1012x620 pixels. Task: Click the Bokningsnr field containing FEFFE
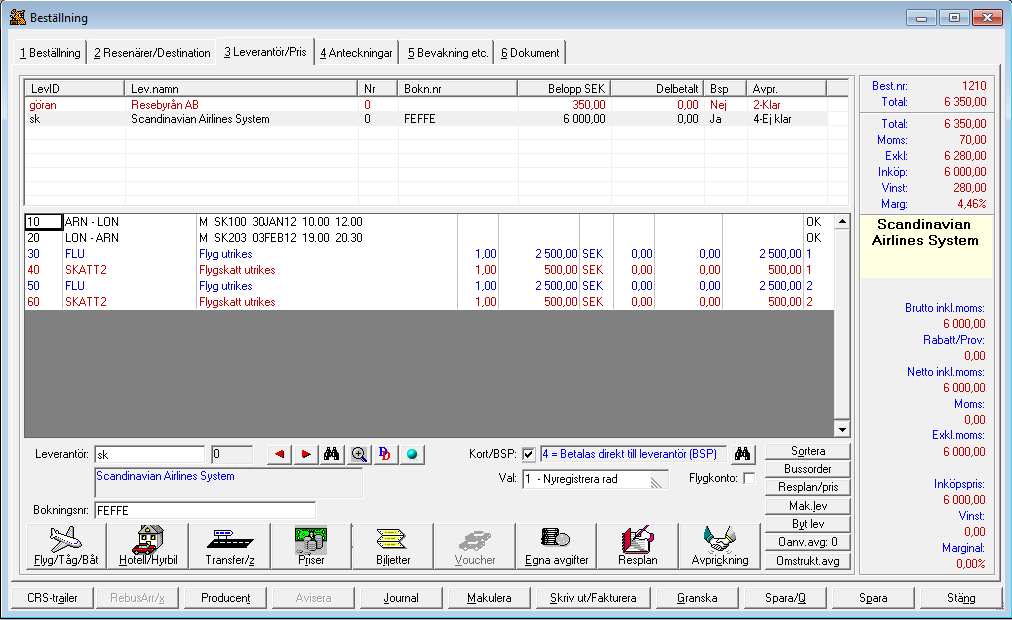pyautogui.click(x=205, y=510)
